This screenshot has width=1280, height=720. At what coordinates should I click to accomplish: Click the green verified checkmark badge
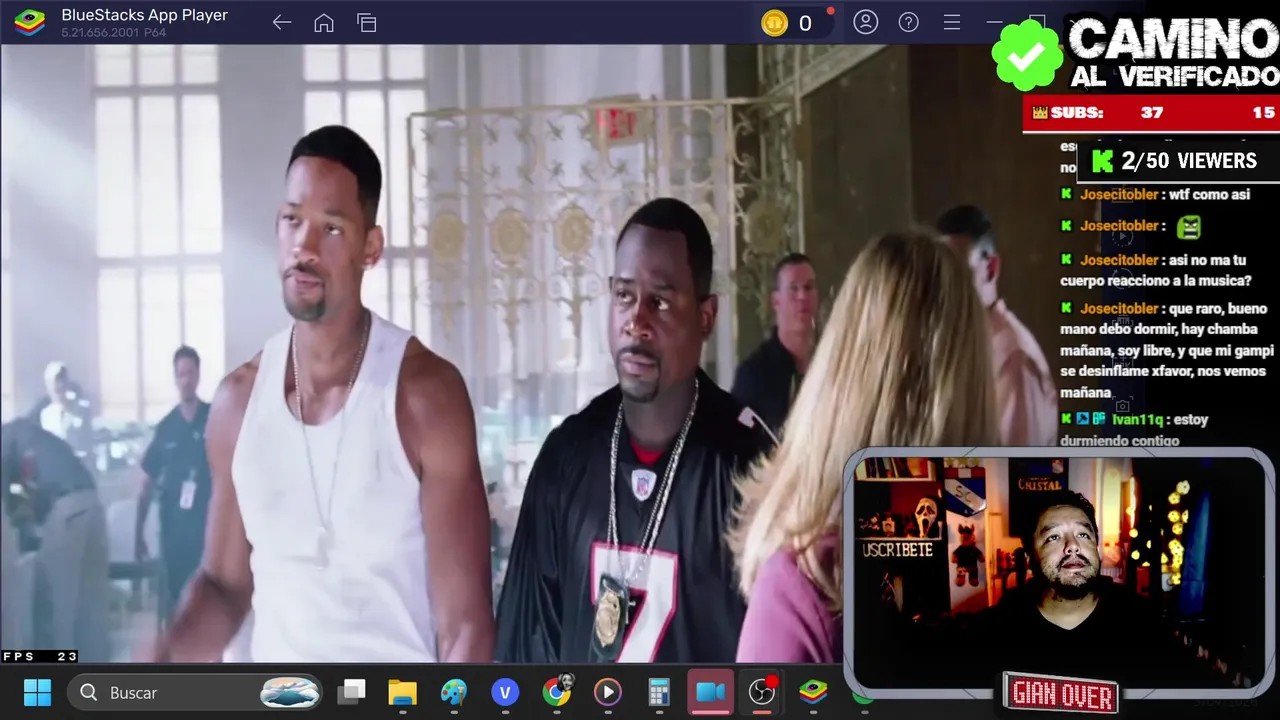click(x=1027, y=55)
